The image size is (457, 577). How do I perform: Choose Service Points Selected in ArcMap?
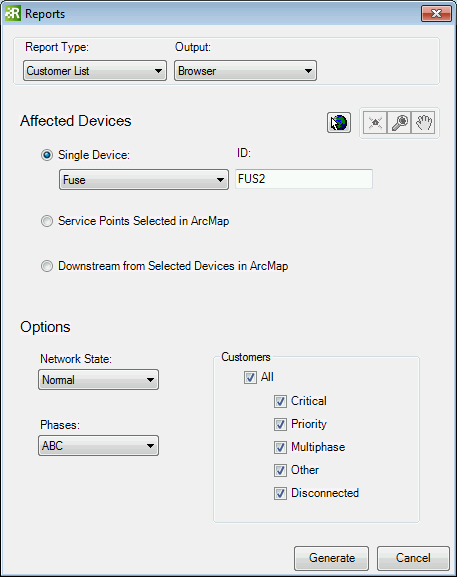tap(47, 221)
